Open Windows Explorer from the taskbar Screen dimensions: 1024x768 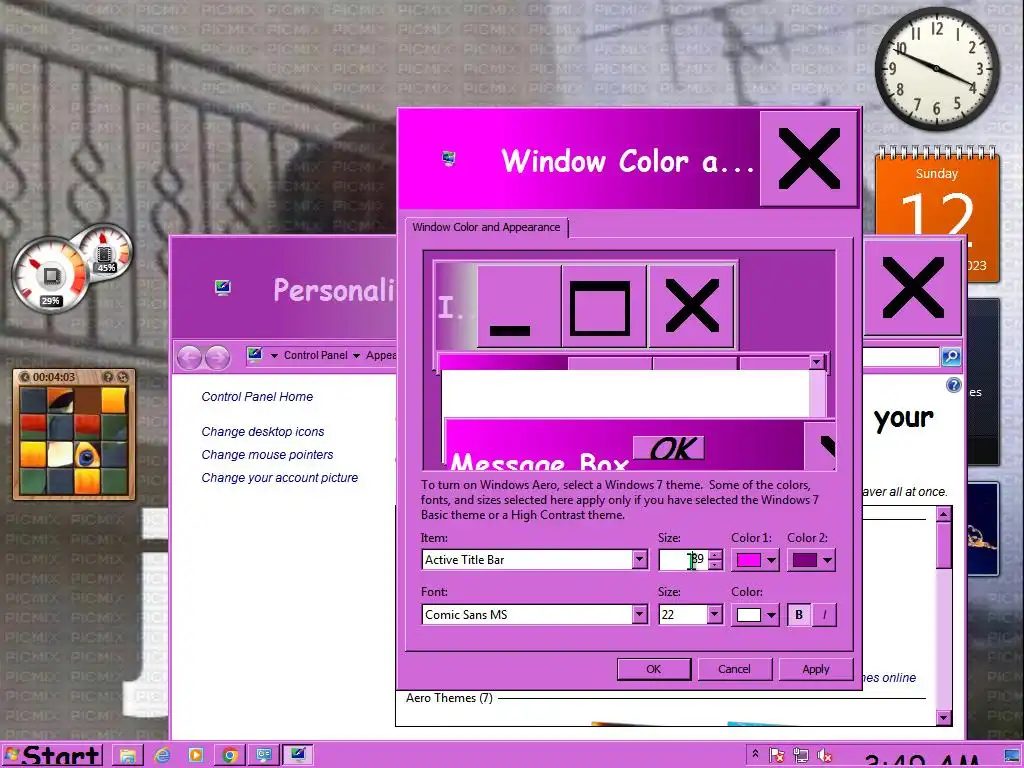pyautogui.click(x=128, y=756)
